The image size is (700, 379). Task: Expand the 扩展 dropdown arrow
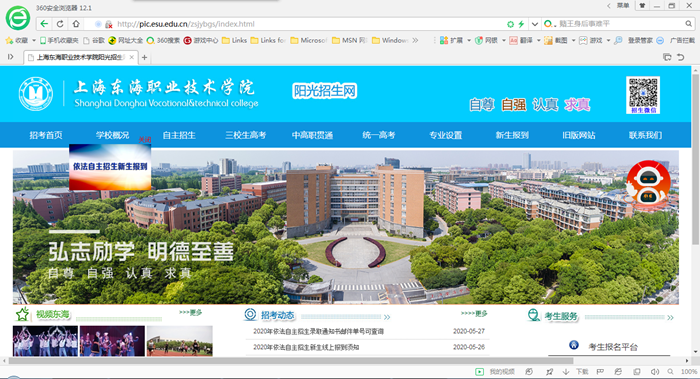[469, 40]
